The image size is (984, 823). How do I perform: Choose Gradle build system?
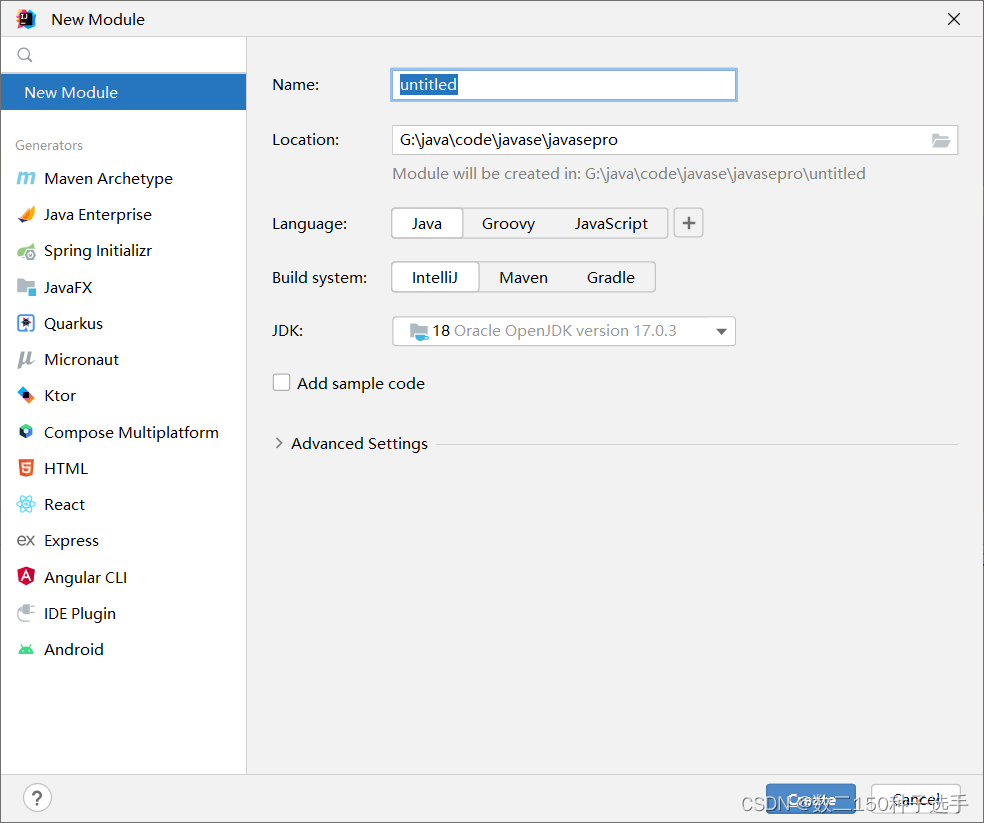click(x=611, y=277)
